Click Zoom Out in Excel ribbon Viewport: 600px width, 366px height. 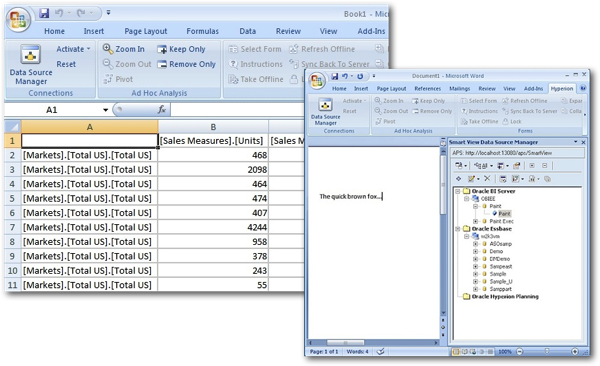127,64
